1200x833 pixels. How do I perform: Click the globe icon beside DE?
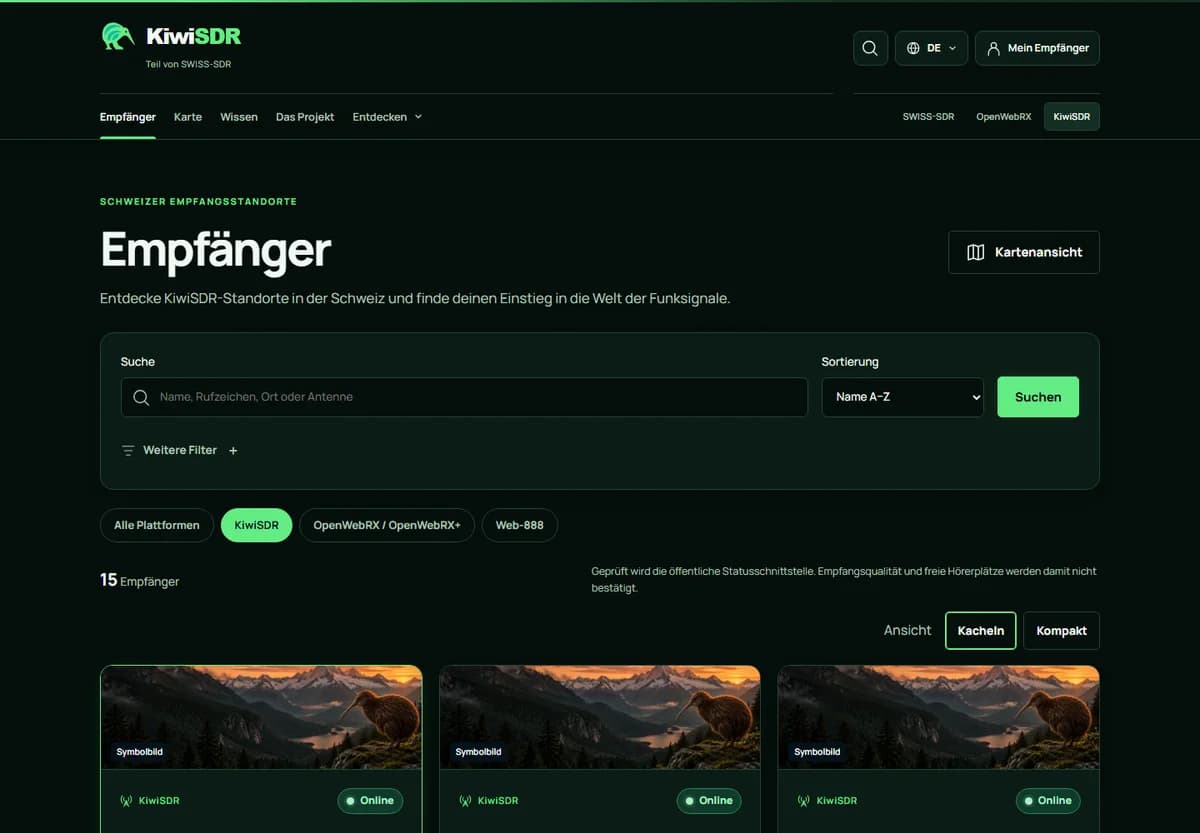point(913,48)
